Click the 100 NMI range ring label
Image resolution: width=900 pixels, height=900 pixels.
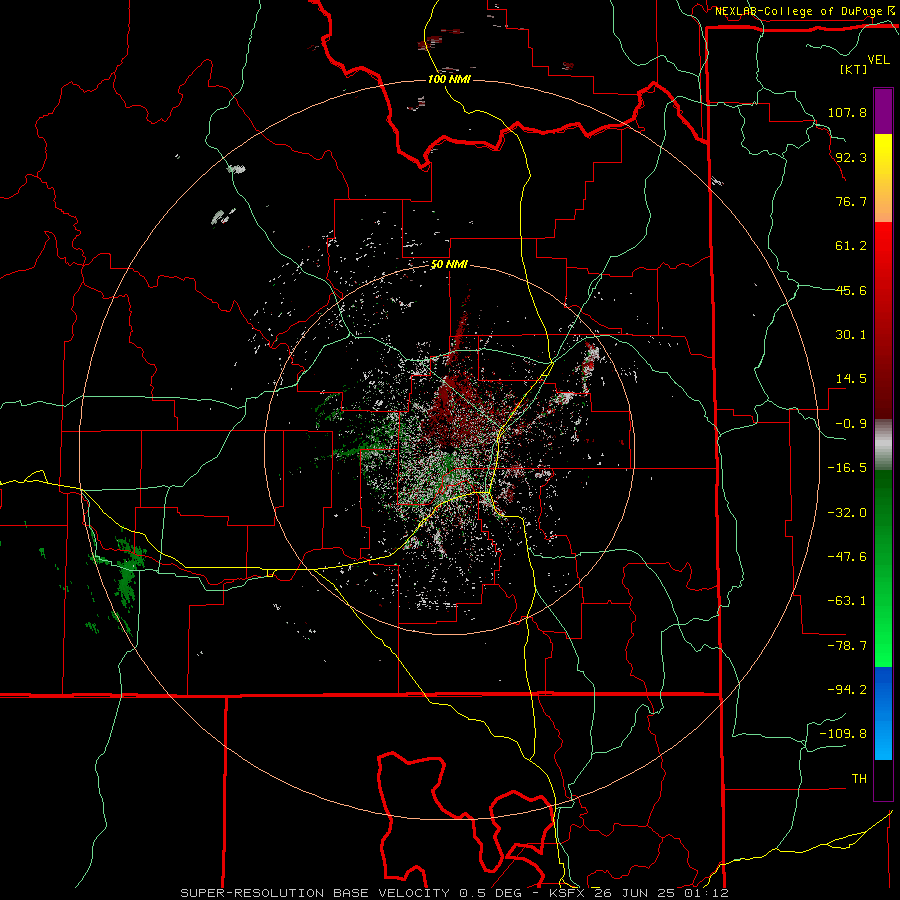[x=449, y=79]
